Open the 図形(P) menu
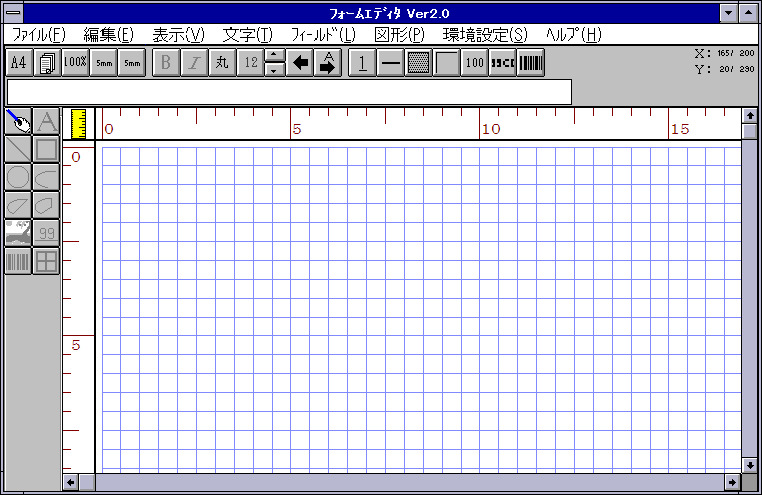This screenshot has height=495, width=762. click(399, 34)
